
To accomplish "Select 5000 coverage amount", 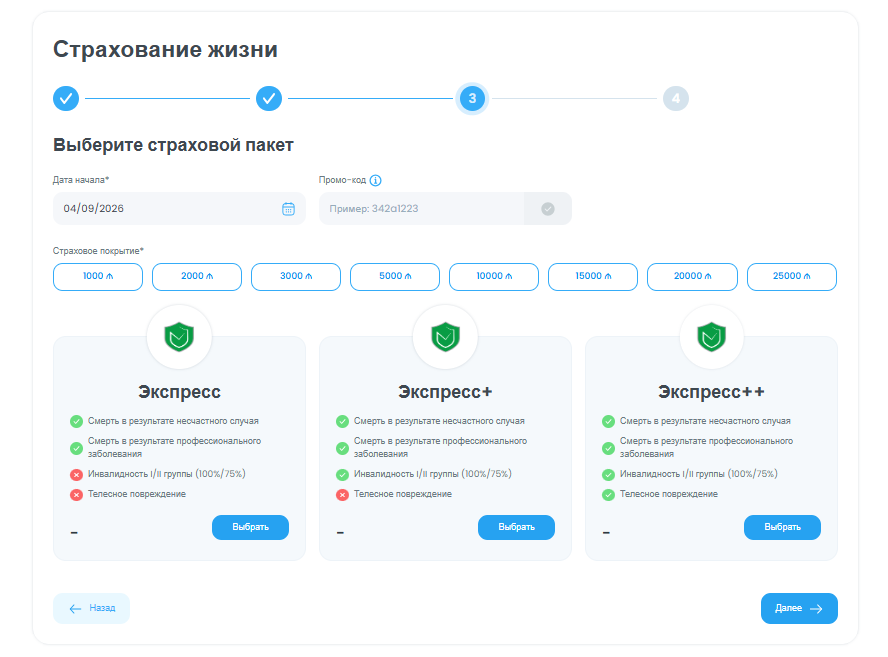I will click(x=395, y=277).
